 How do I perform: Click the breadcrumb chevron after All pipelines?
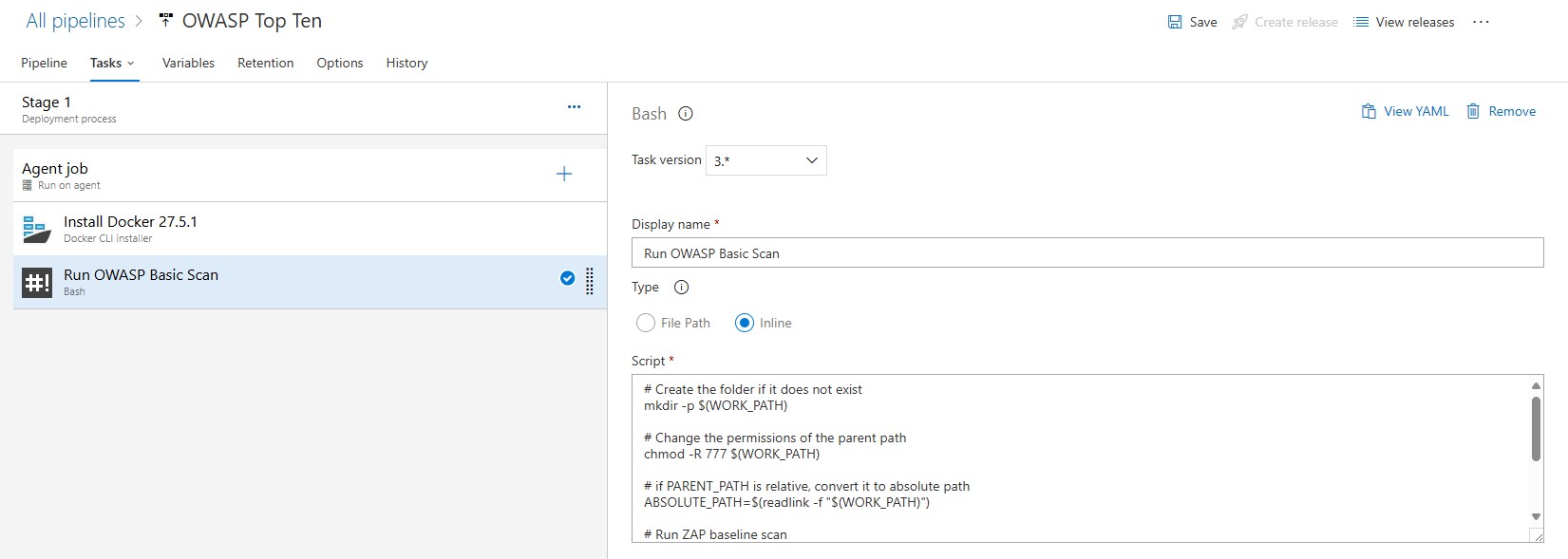(139, 21)
